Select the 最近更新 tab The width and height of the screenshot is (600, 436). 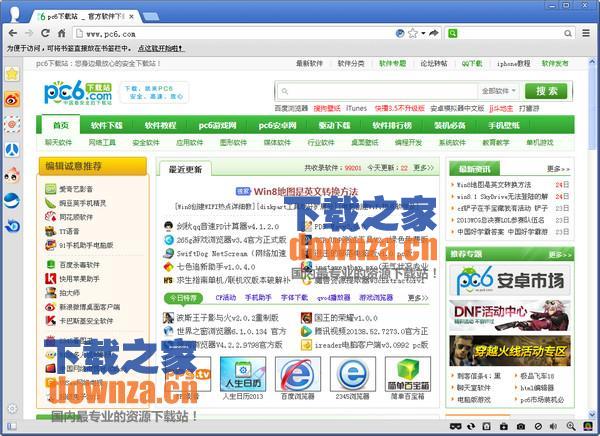(185, 169)
